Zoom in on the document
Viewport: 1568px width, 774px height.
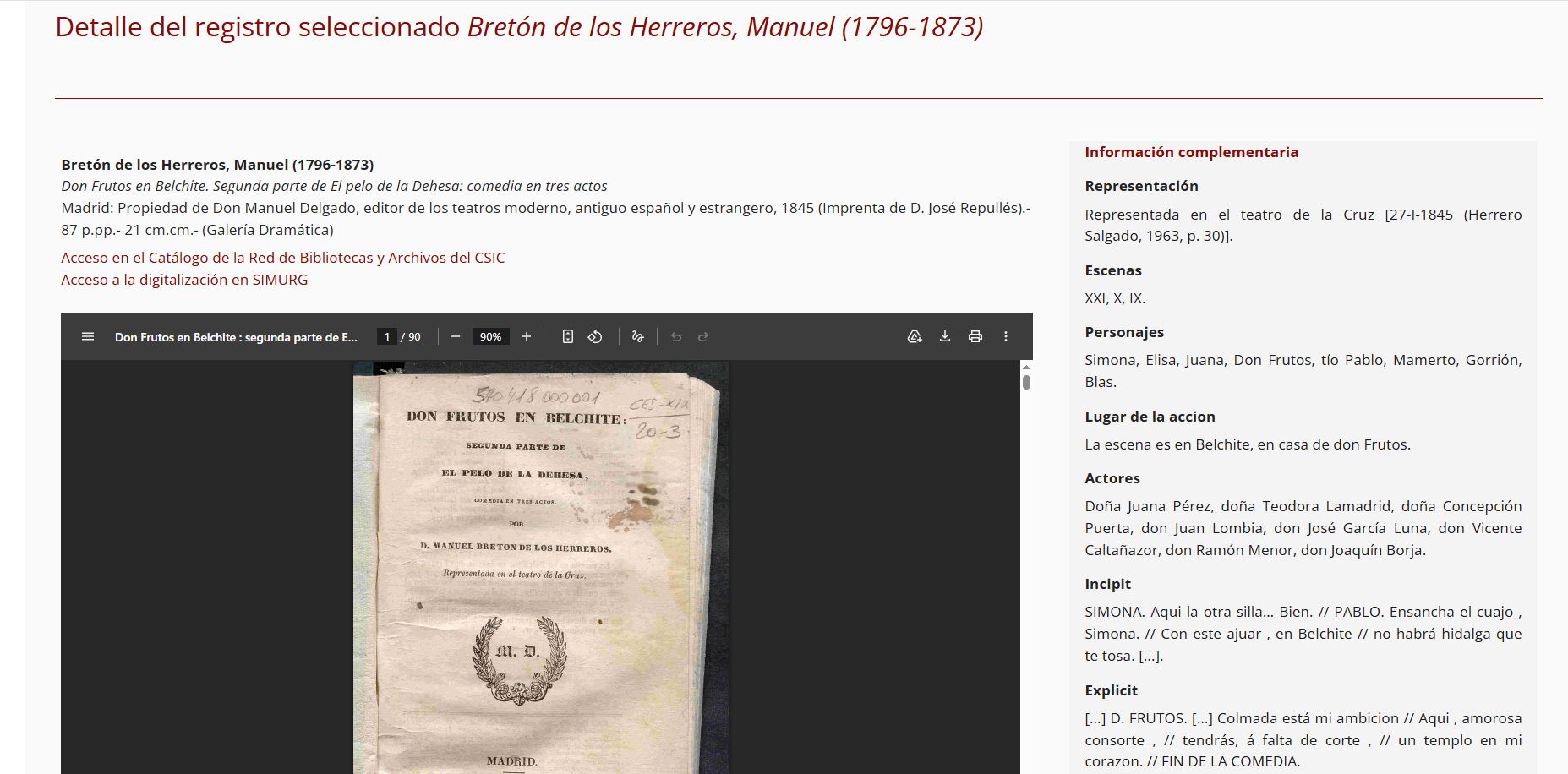(x=527, y=335)
